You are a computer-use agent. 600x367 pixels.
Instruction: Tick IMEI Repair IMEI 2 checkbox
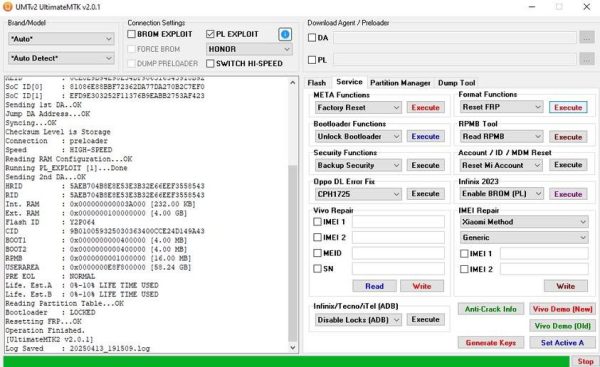click(x=464, y=269)
